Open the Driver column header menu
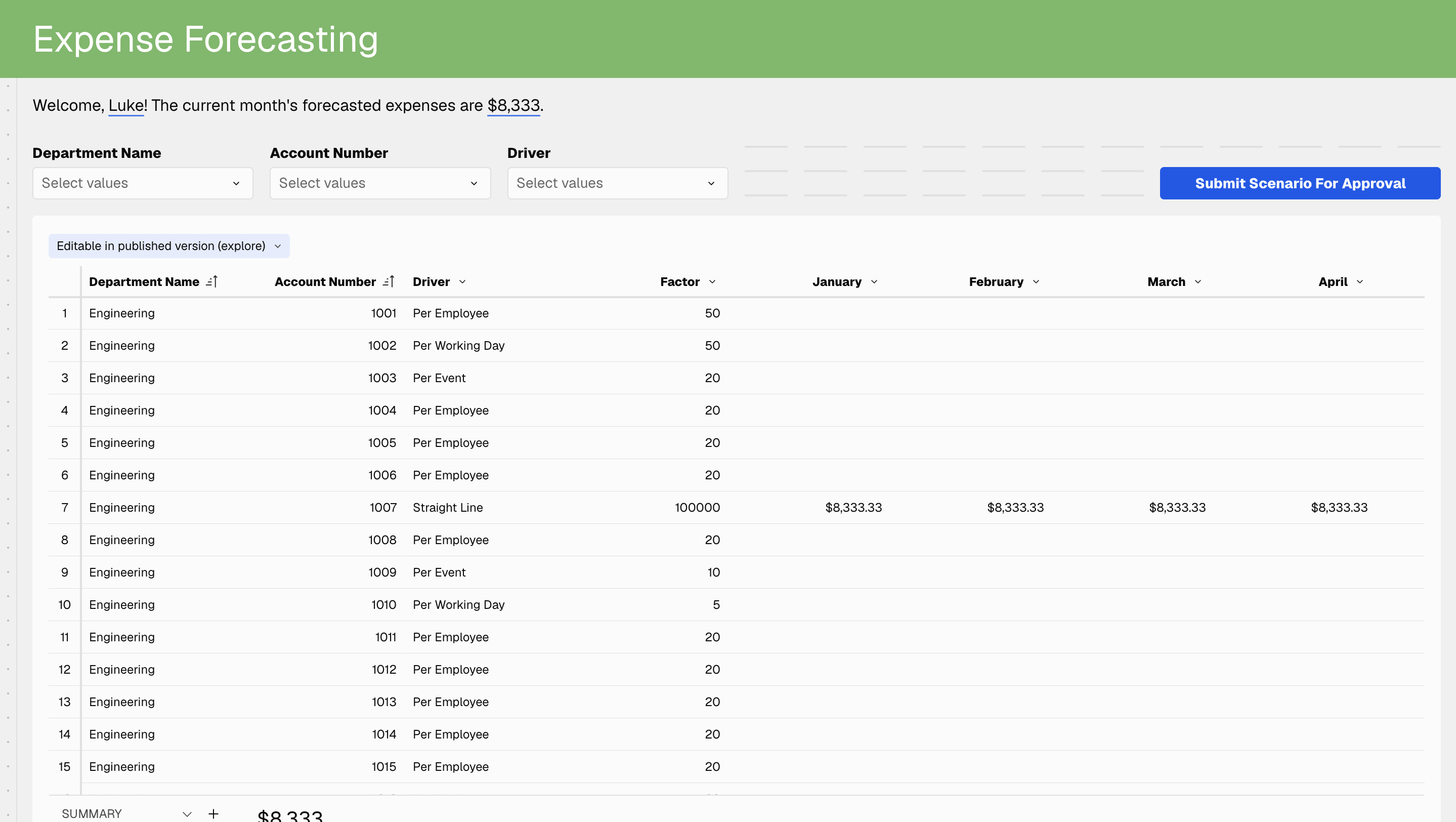Viewport: 1456px width, 822px height. point(462,281)
